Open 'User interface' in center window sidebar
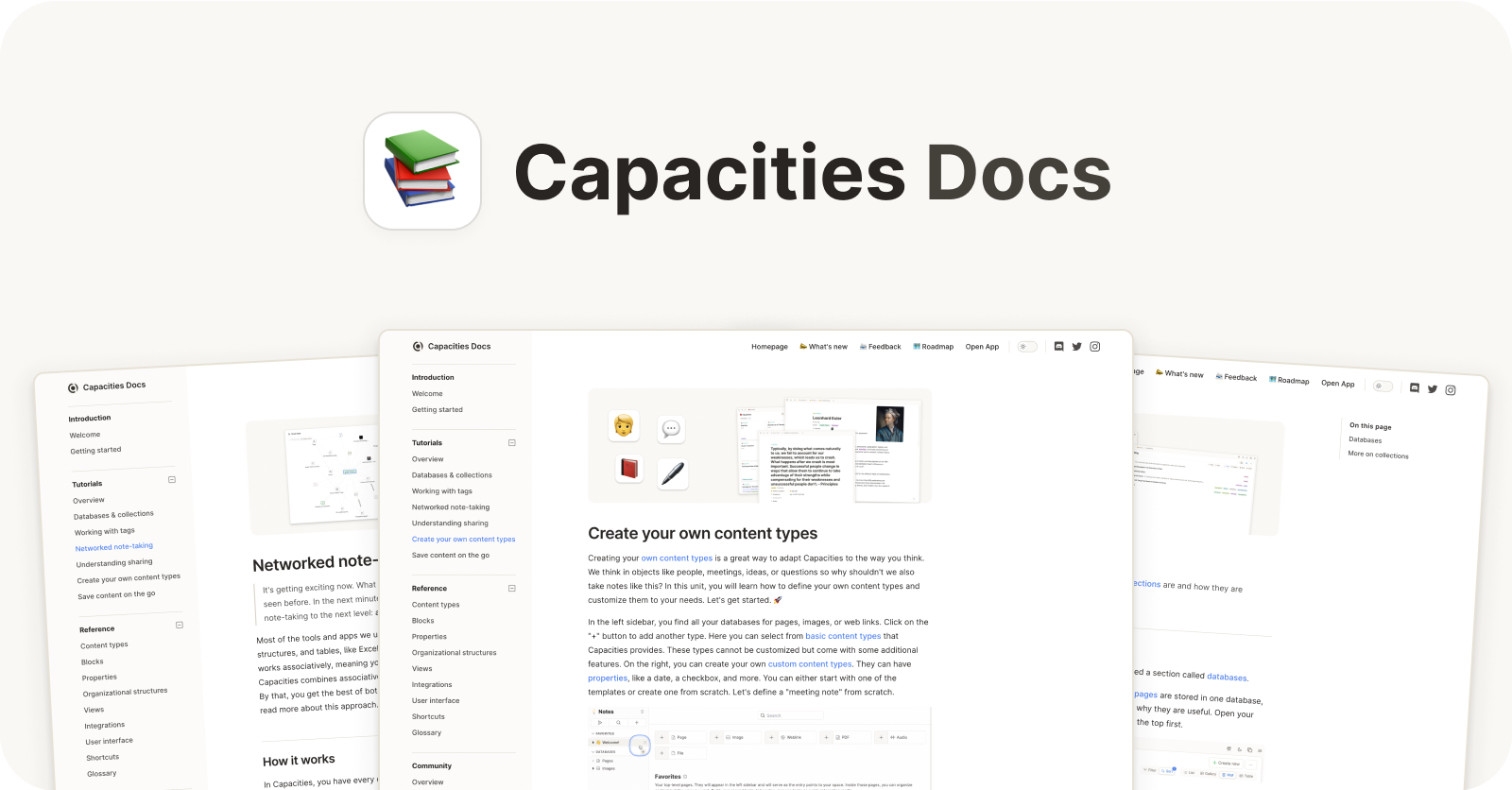This screenshot has height=790, width=1512. [x=436, y=701]
